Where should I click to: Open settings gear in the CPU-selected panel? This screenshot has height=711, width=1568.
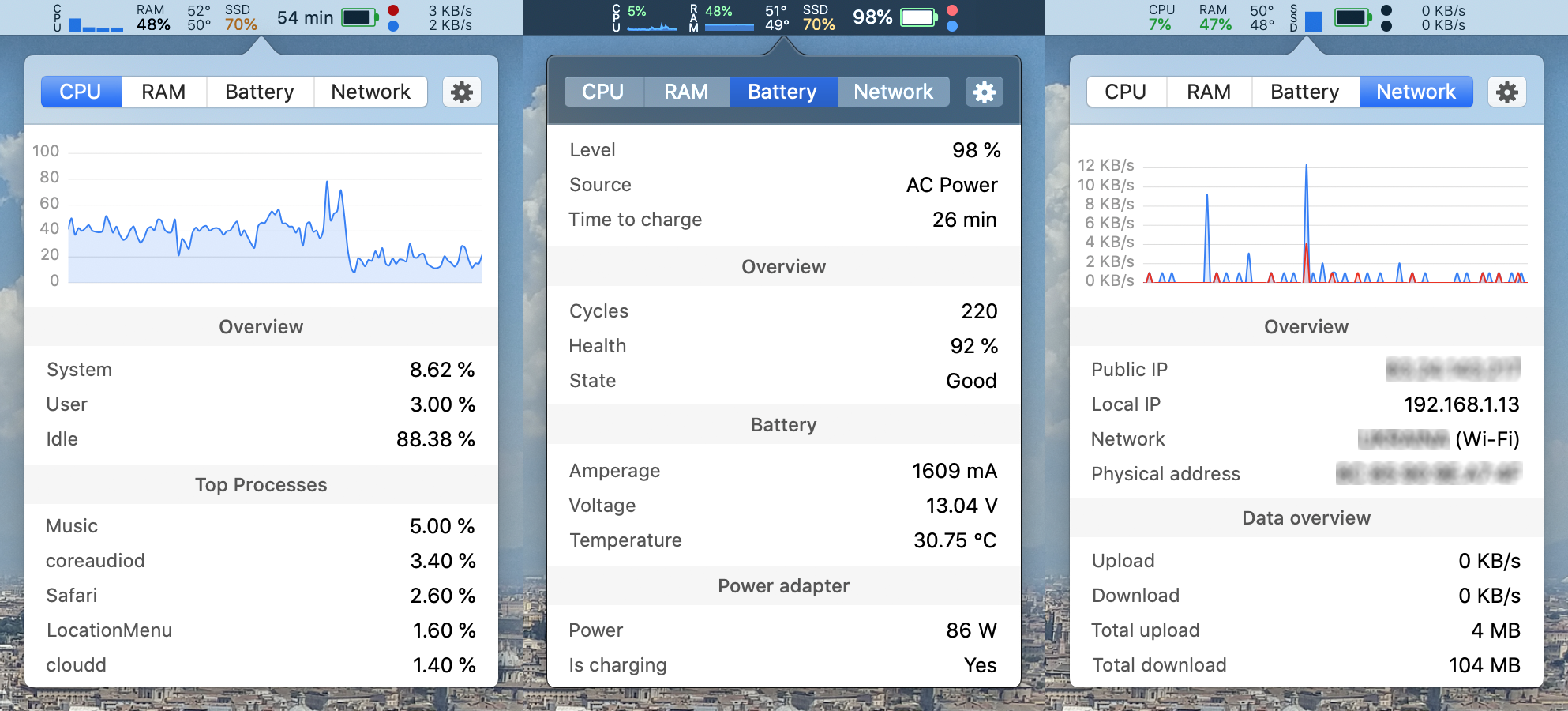[x=462, y=92]
